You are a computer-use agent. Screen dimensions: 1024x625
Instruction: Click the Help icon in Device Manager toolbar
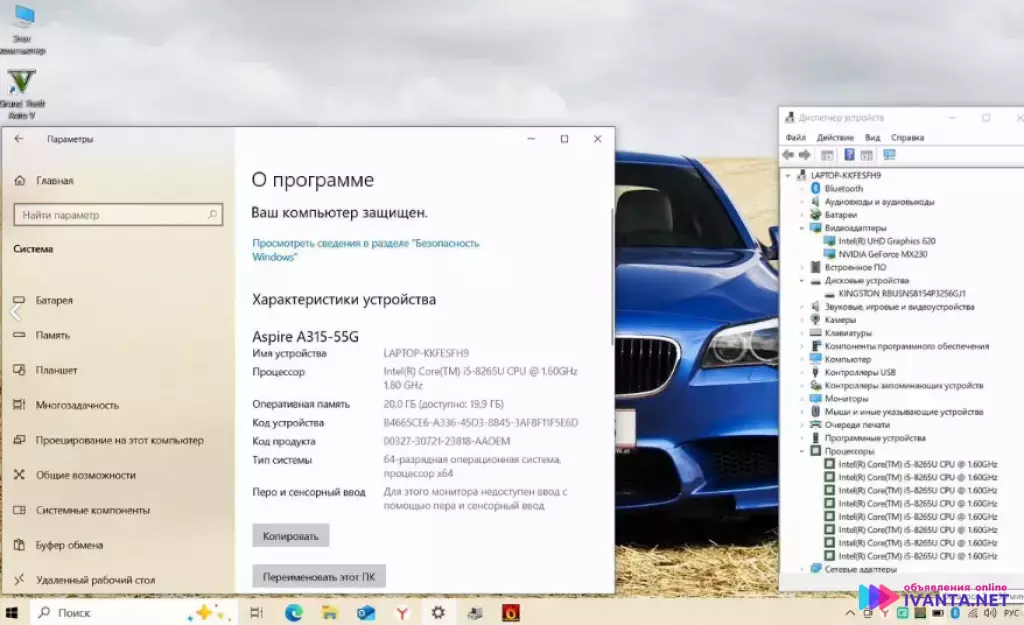point(849,154)
